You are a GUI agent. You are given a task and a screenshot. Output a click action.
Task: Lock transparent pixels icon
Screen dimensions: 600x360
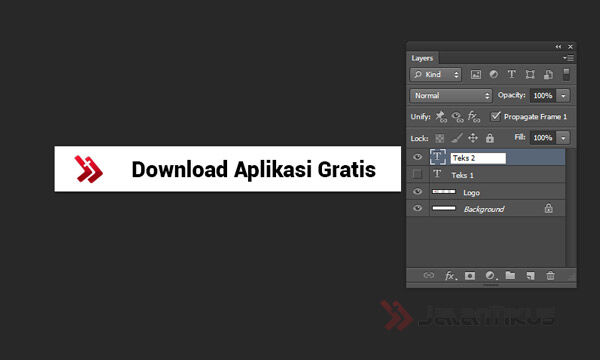pos(440,138)
